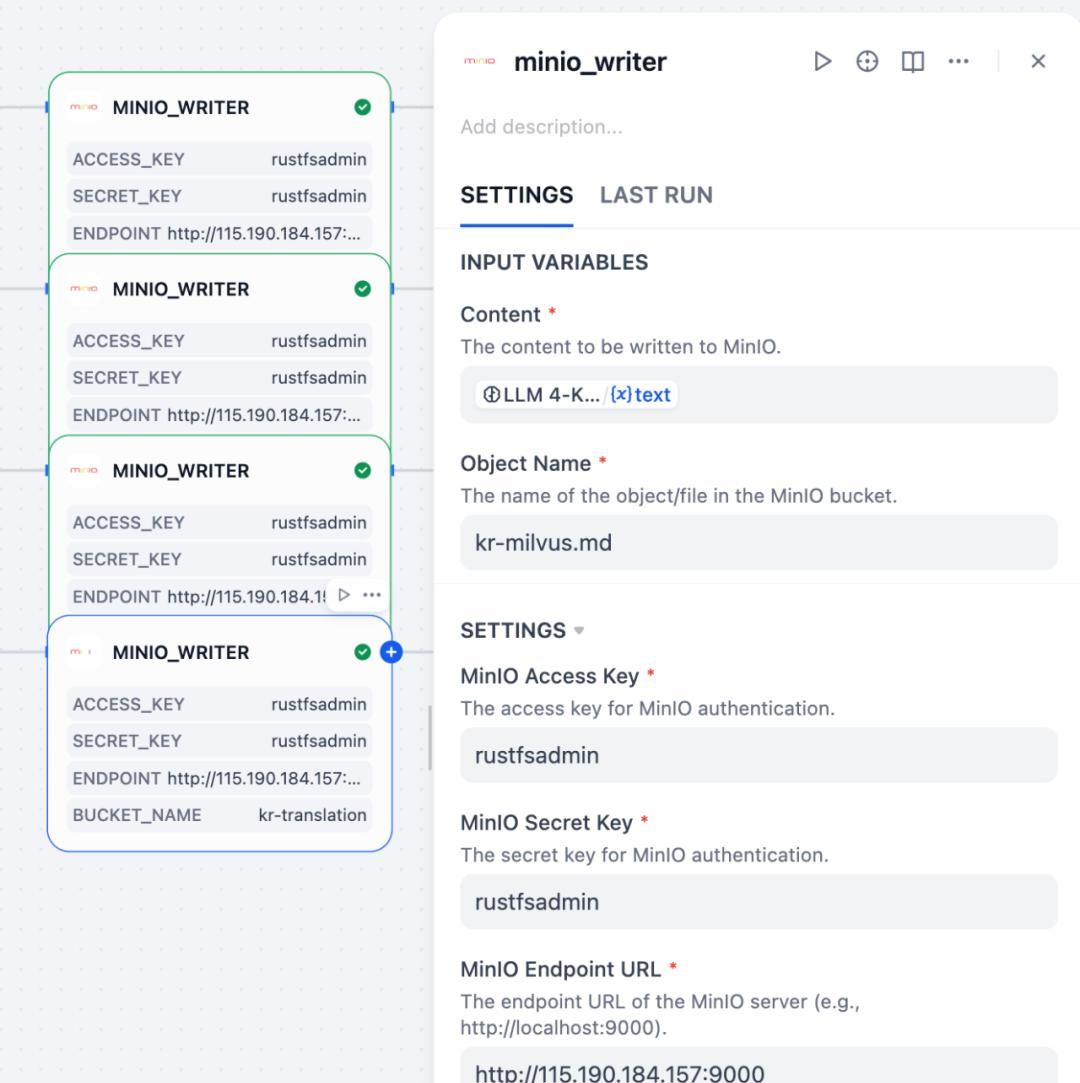Click the blue plus on bottom MINIO_WRITER node
This screenshot has width=1080, height=1083.
point(392,652)
